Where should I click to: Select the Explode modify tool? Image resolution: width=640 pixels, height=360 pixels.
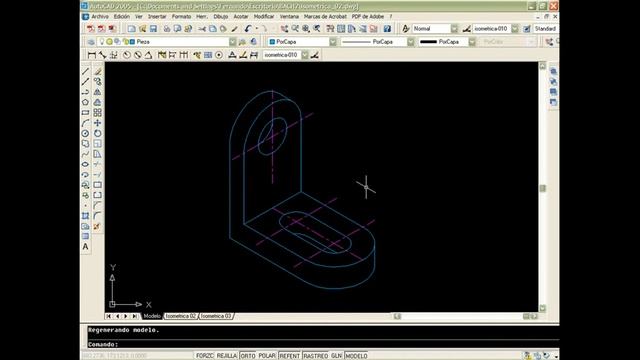coord(98,226)
